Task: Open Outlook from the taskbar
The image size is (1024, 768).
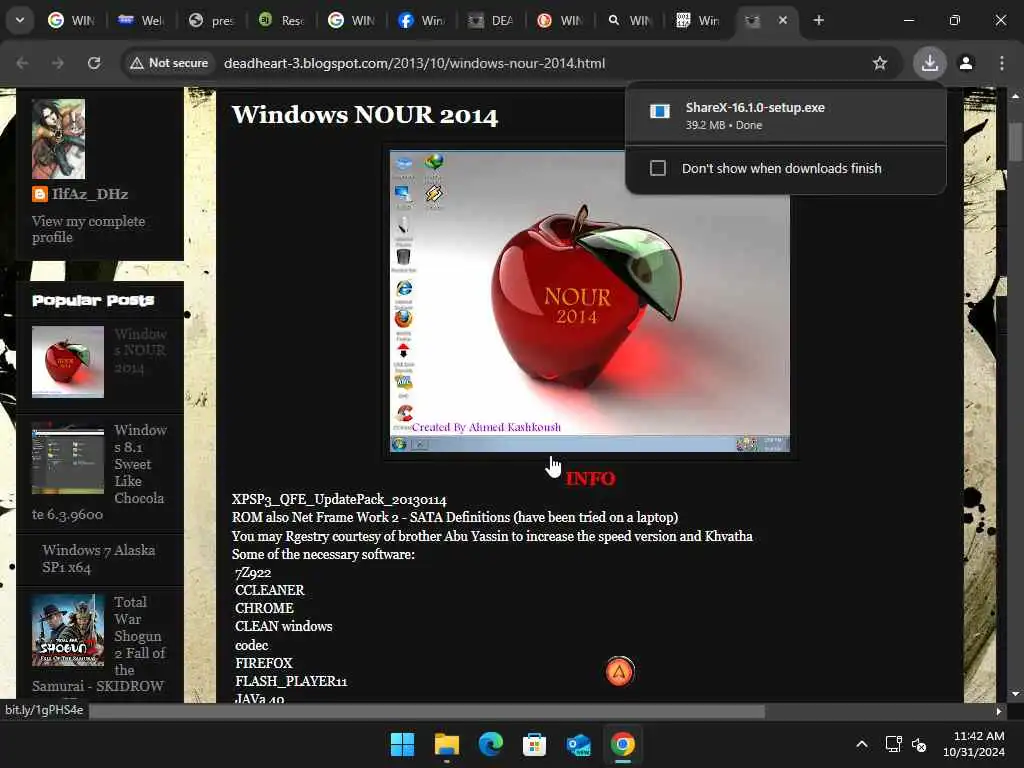Action: click(579, 744)
